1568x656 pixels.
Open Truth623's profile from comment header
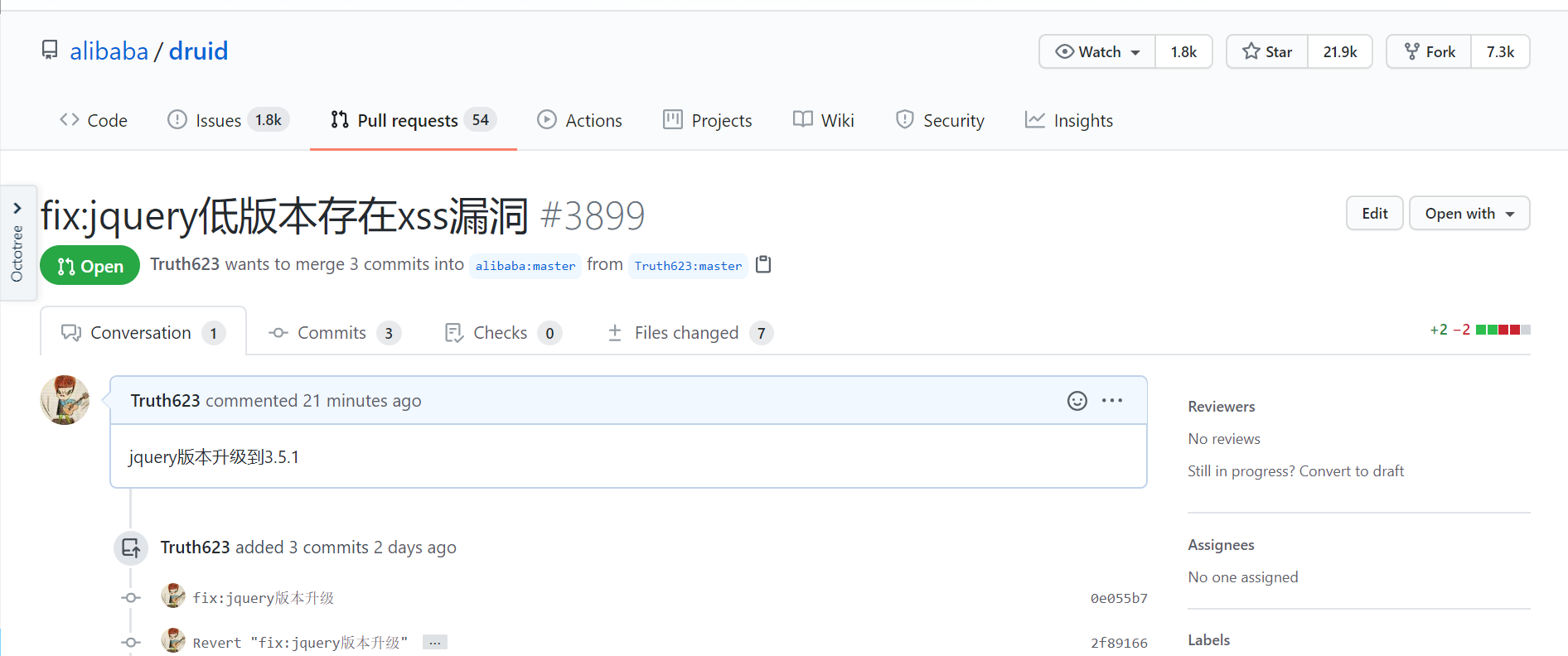pos(165,400)
